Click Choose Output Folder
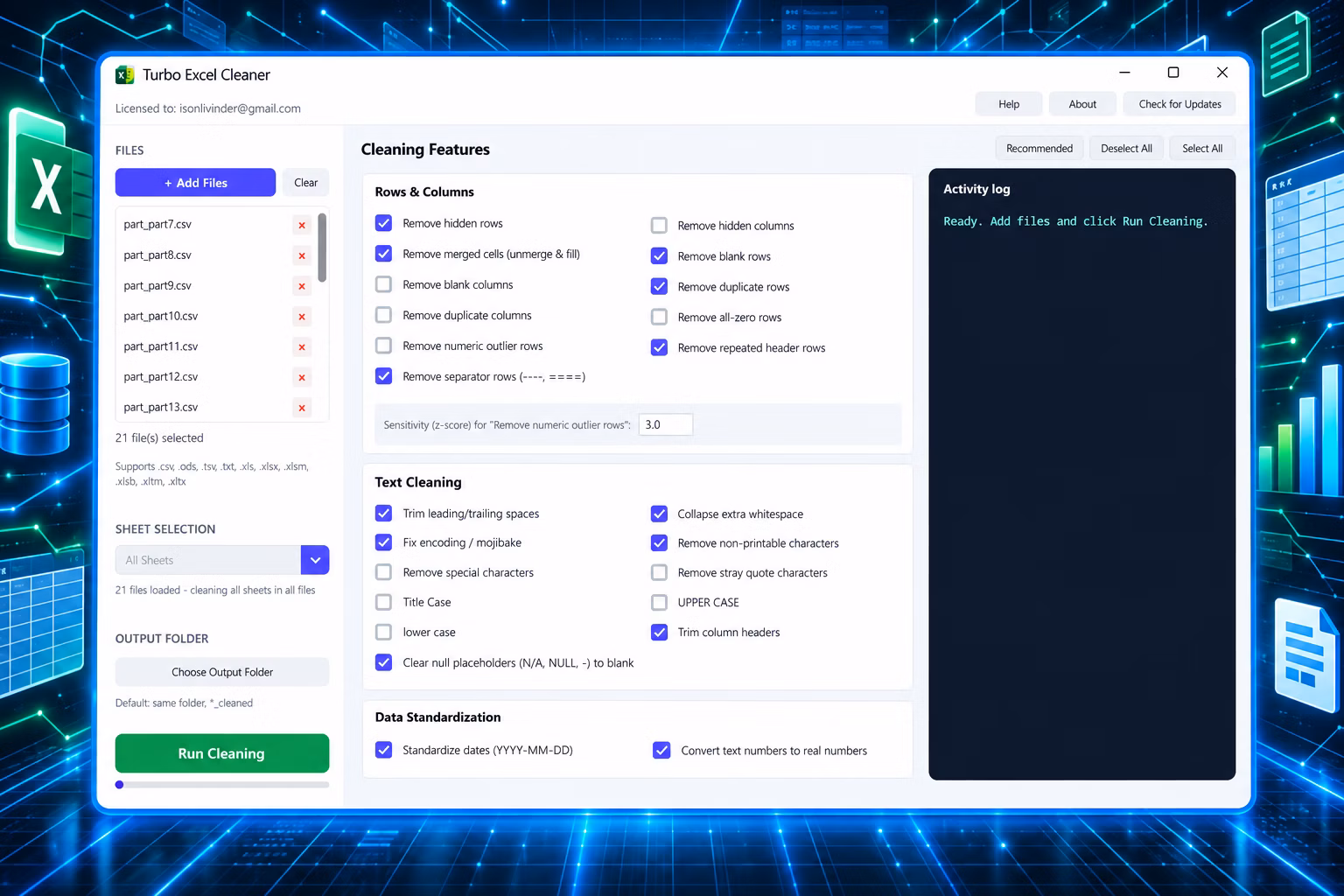1344x896 pixels. click(x=222, y=672)
